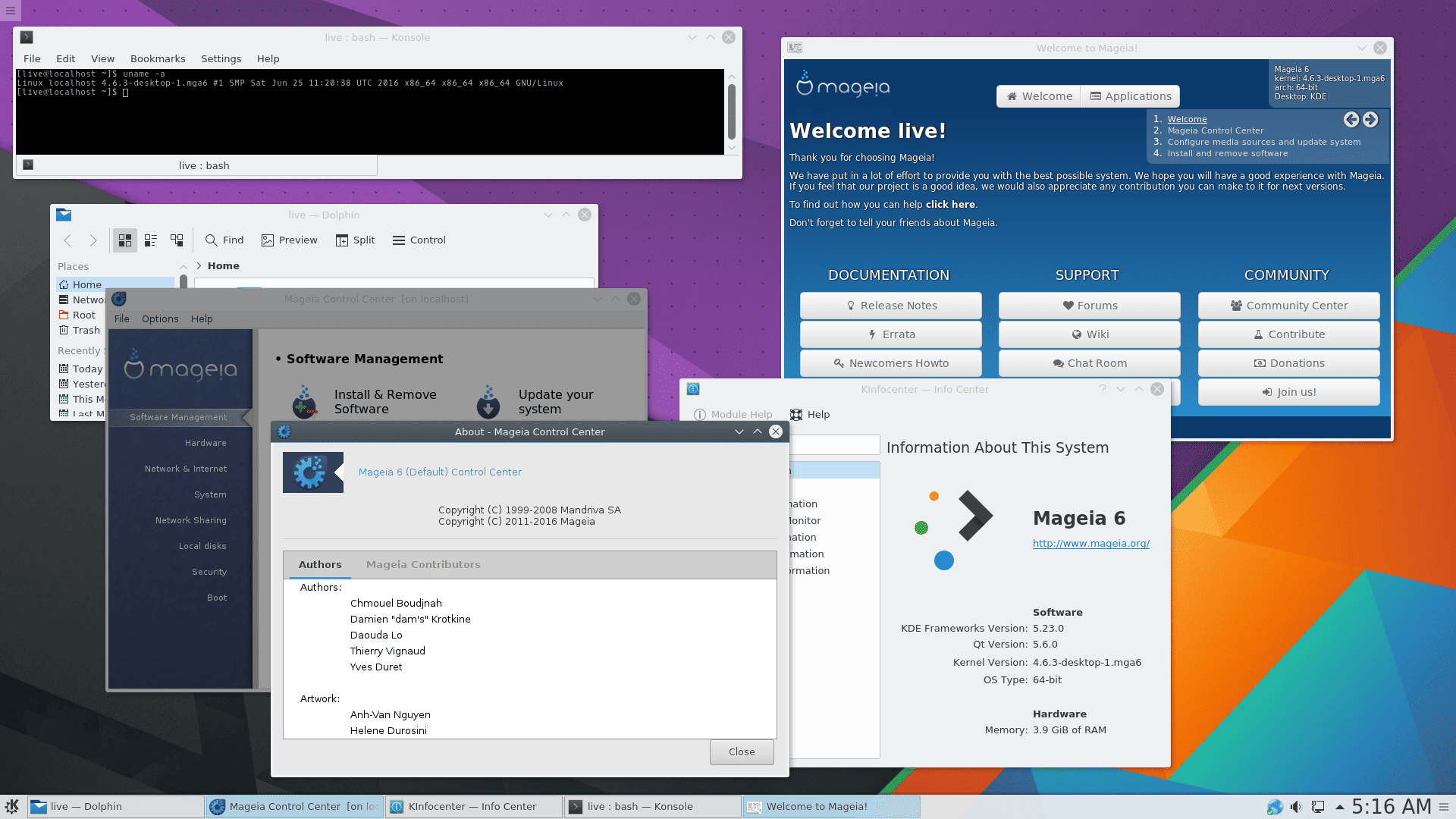Open the volume tray icon
The height and width of the screenshot is (819, 1456).
(1297, 807)
